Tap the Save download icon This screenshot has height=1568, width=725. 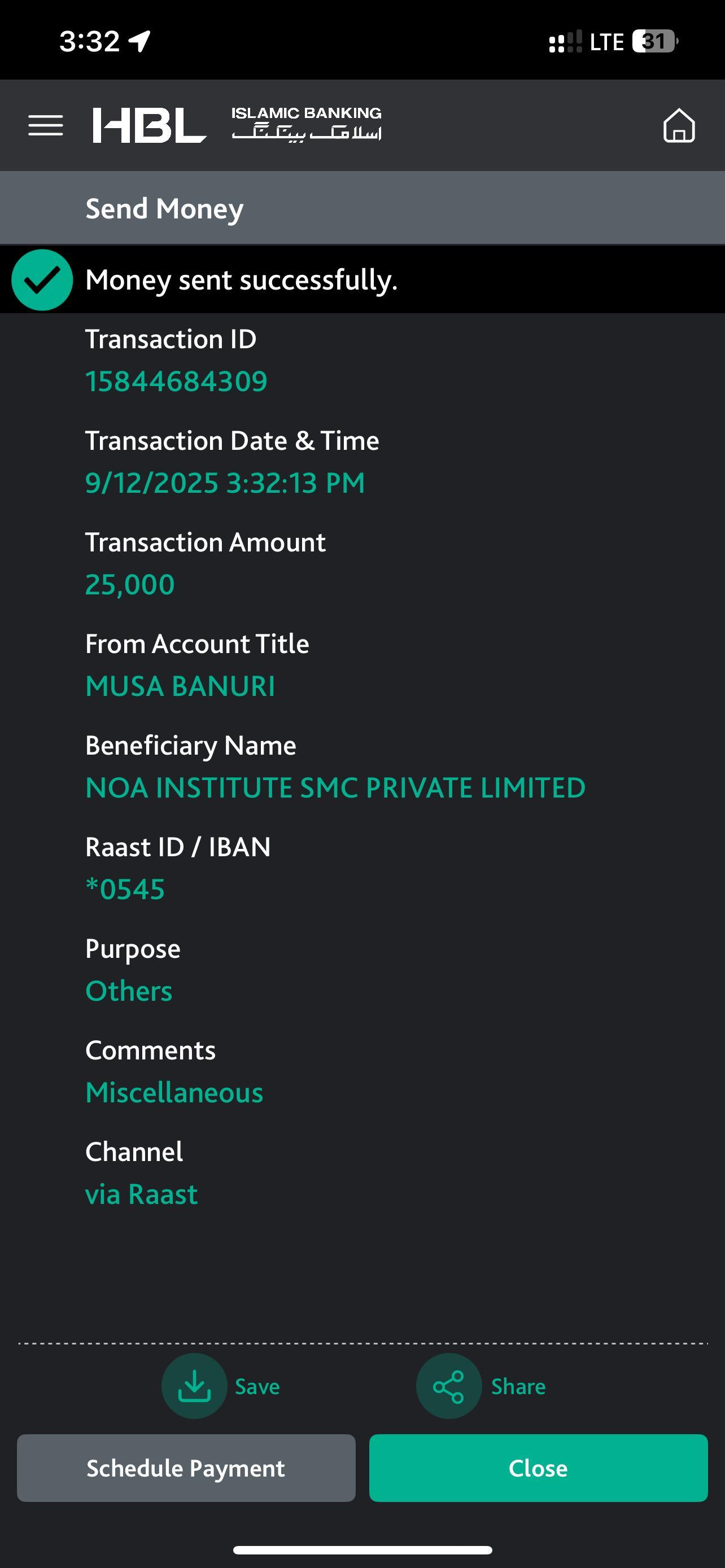(194, 1386)
